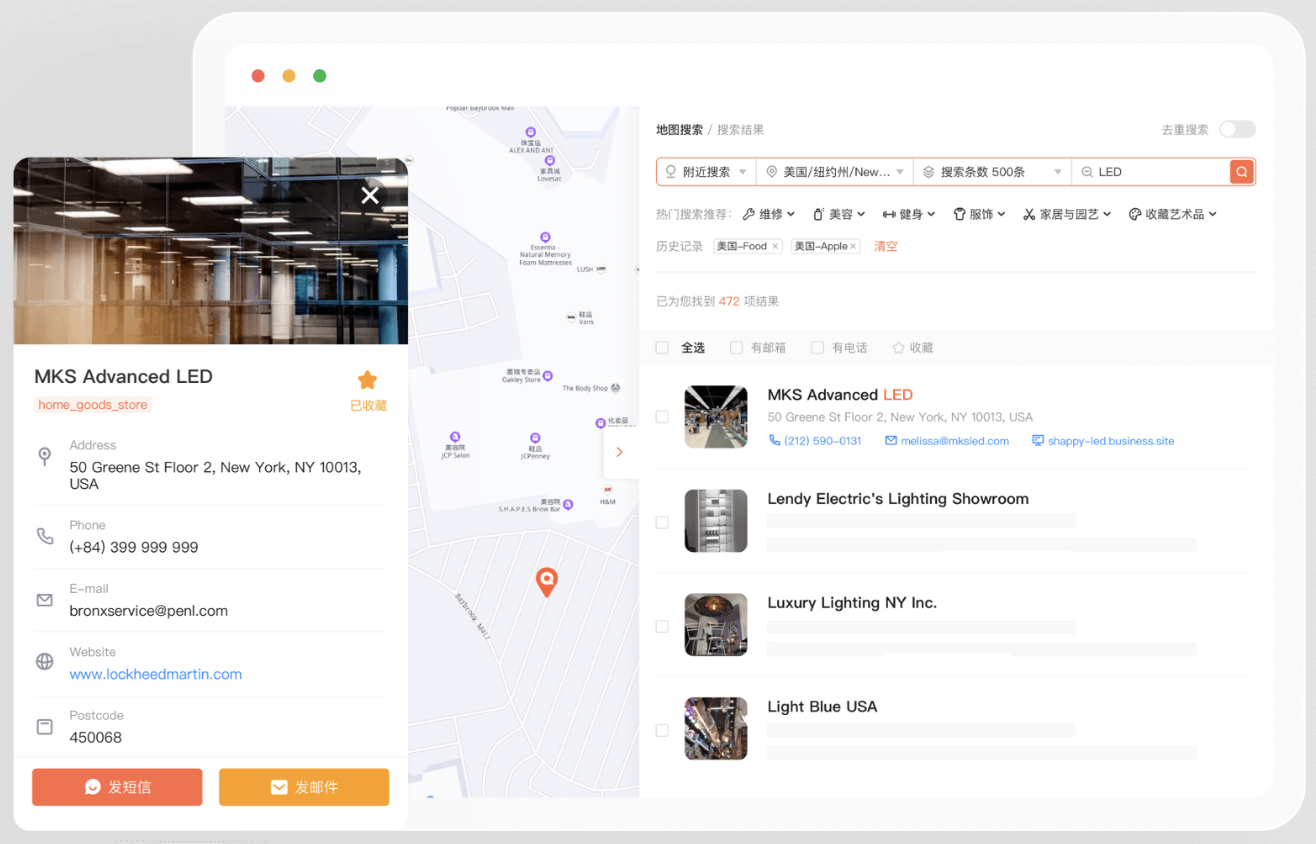Click the building photo in the detail card
The image size is (1316, 844).
tap(211, 251)
